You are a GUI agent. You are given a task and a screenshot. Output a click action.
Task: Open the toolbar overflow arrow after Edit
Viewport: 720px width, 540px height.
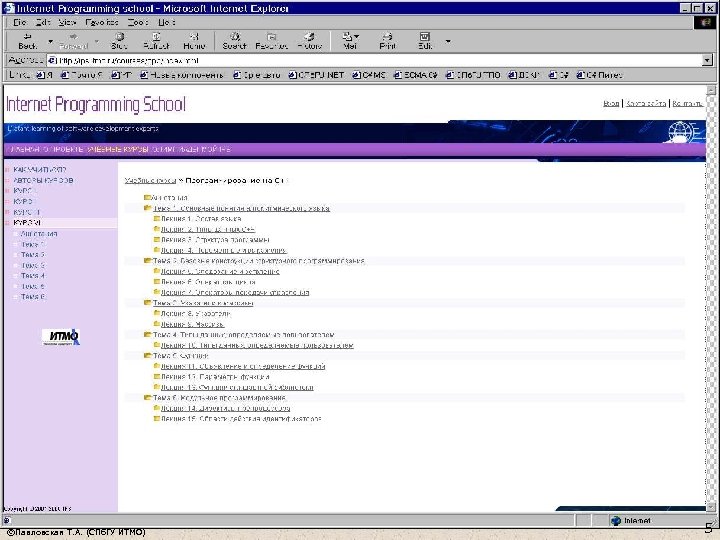448,41
